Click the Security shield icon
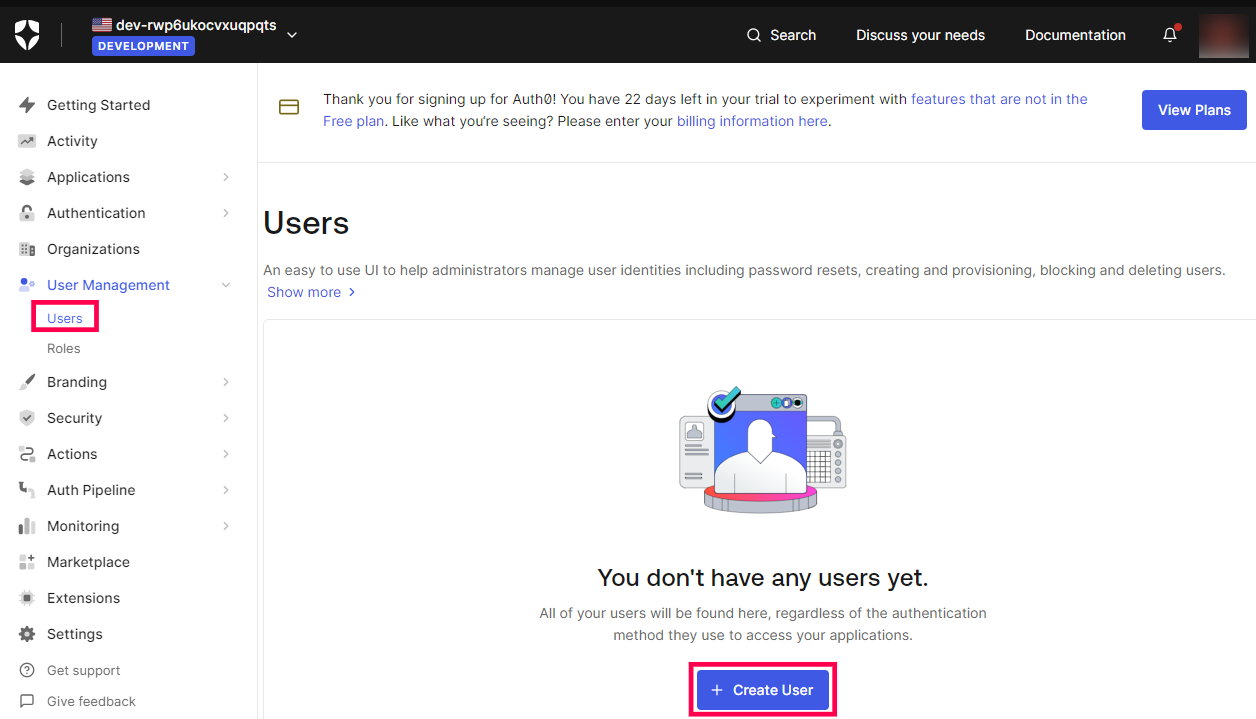1256x719 pixels. pyautogui.click(x=27, y=418)
